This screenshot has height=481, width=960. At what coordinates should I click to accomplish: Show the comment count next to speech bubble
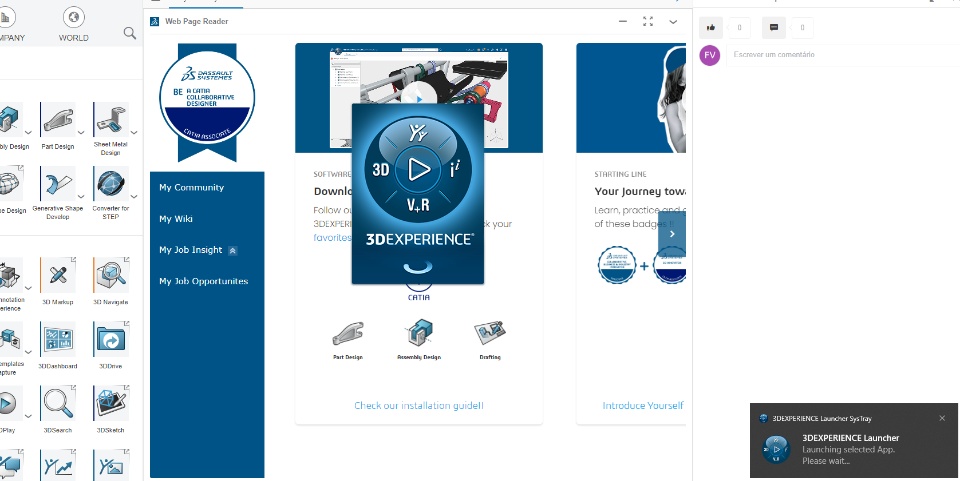pos(803,28)
